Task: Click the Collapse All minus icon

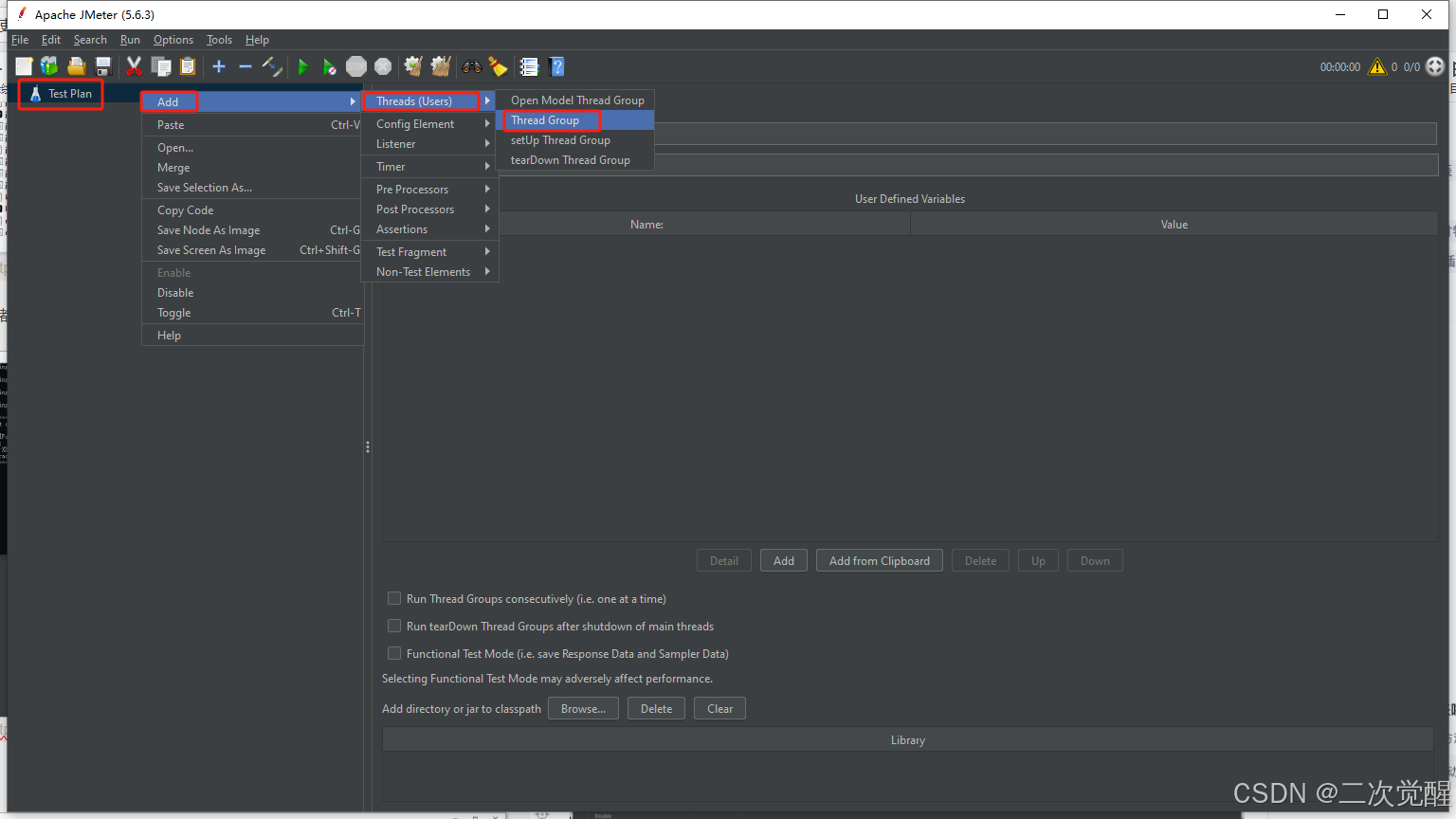Action: click(x=246, y=65)
